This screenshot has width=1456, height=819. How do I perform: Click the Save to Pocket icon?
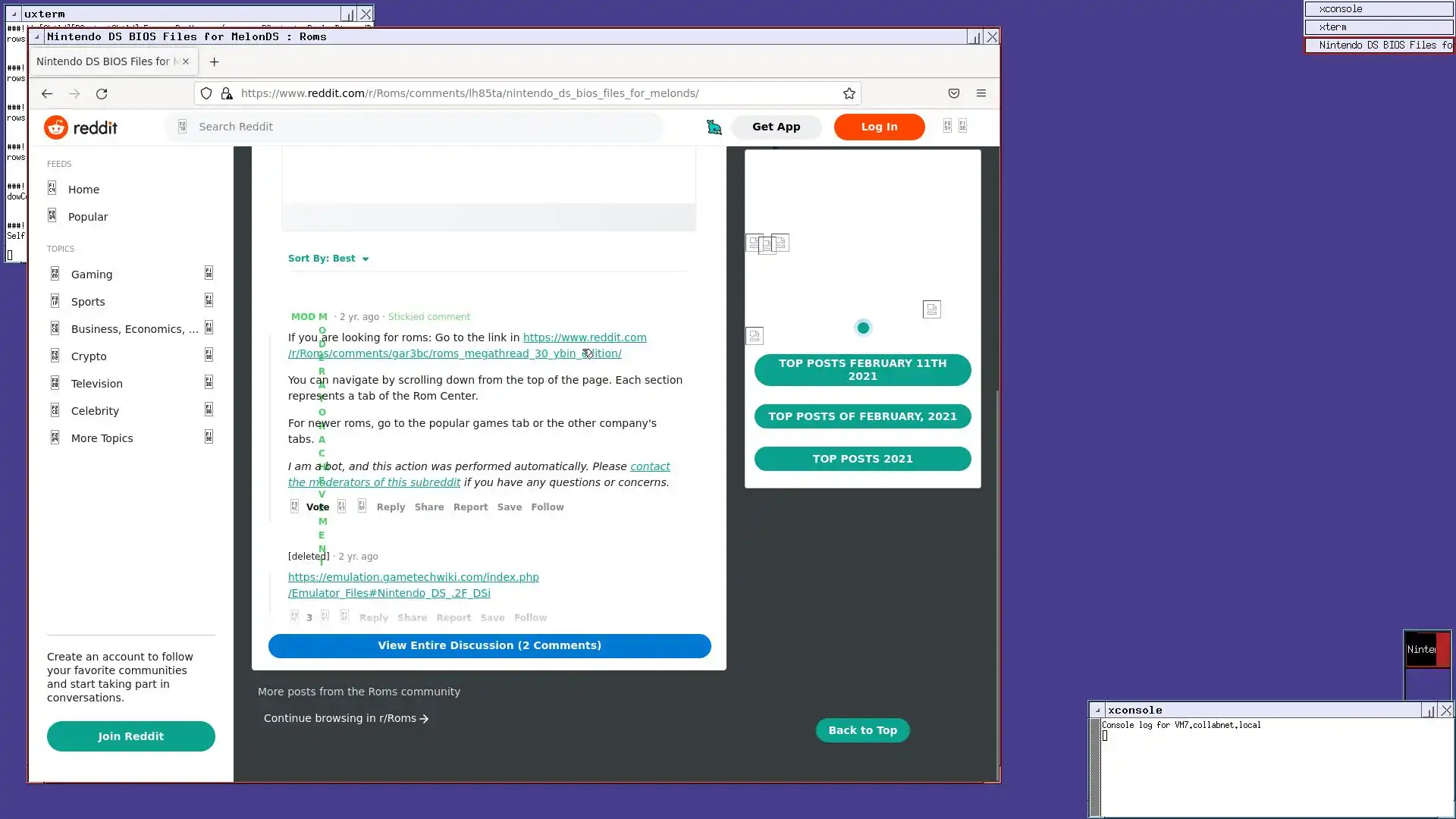click(x=954, y=93)
